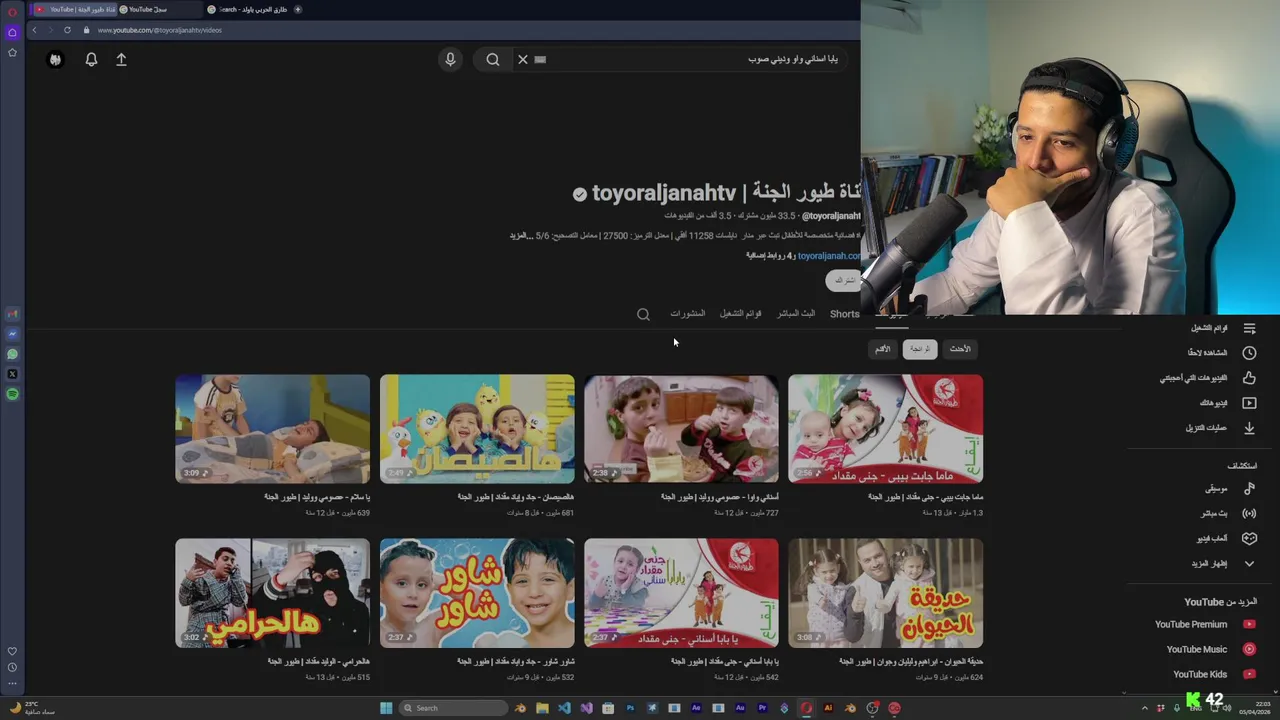The image size is (1280, 720).
Task: Open Illustrator from the taskbar
Action: tap(828, 708)
